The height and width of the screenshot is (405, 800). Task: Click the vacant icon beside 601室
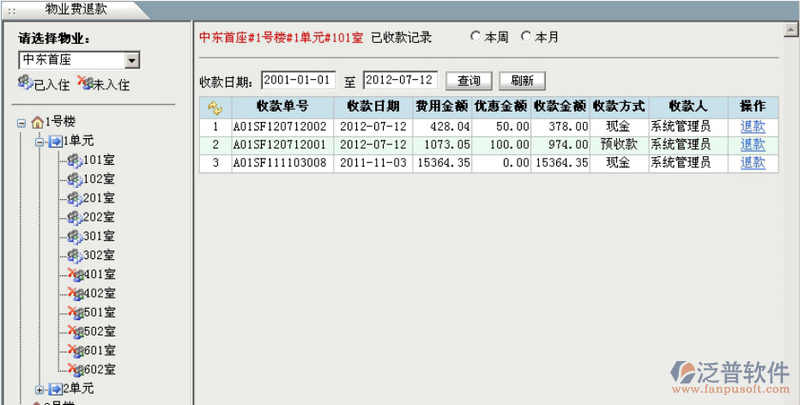tap(76, 351)
